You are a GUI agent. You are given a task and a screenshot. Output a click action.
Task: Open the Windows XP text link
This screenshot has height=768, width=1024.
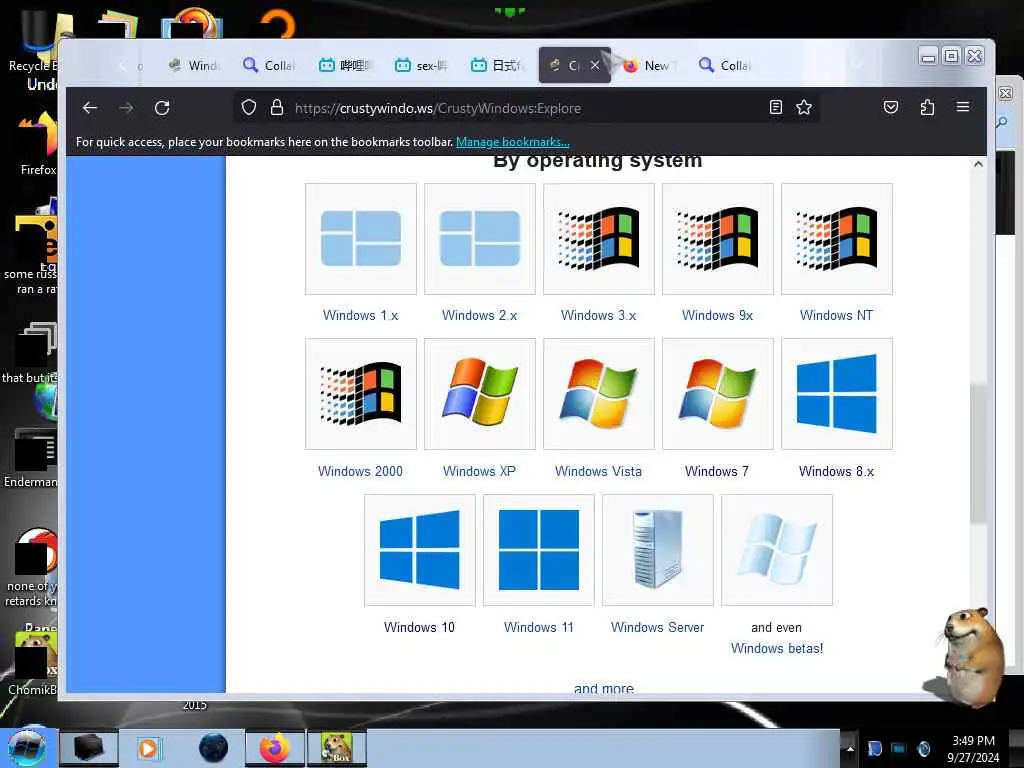point(479,471)
